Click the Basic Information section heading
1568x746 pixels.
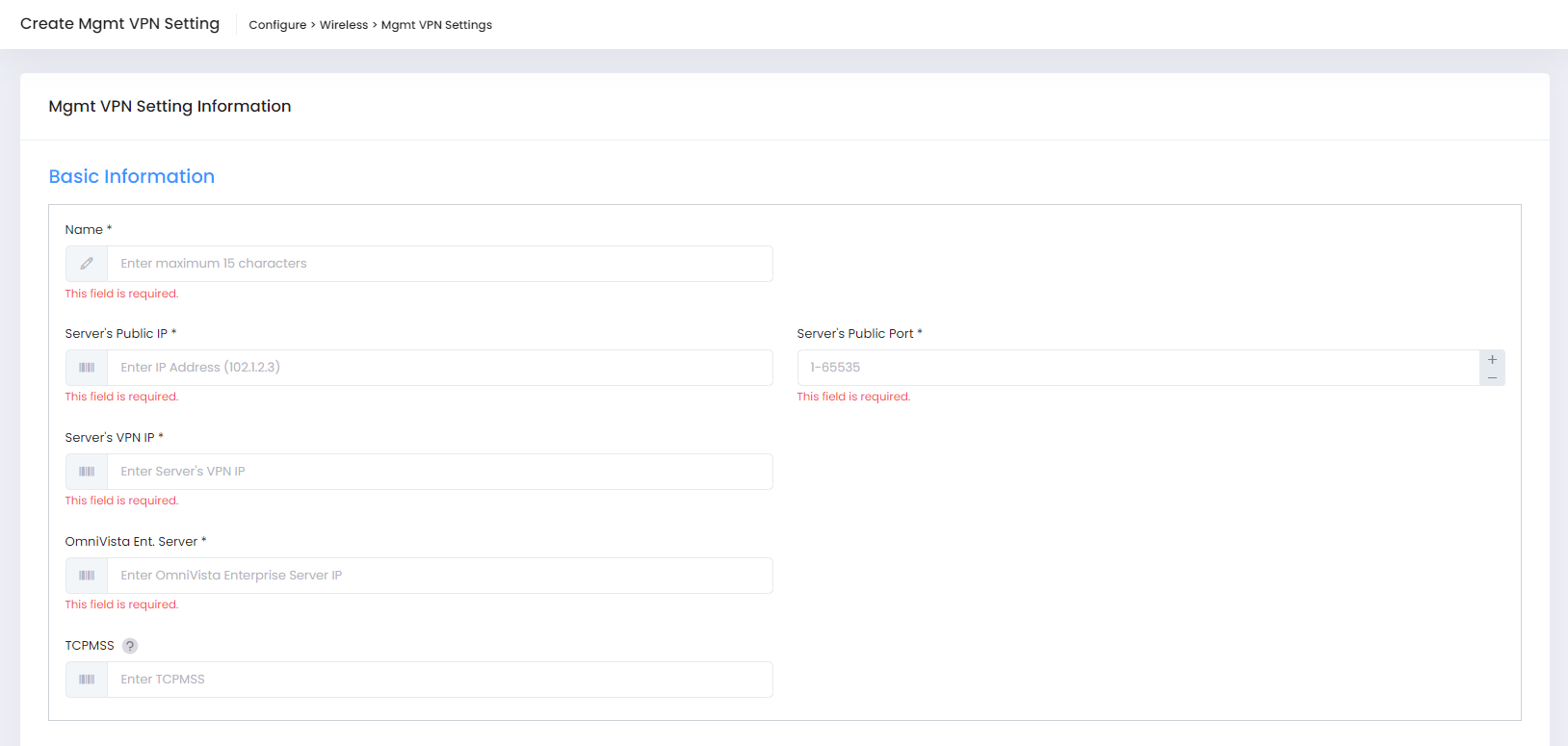(x=132, y=176)
